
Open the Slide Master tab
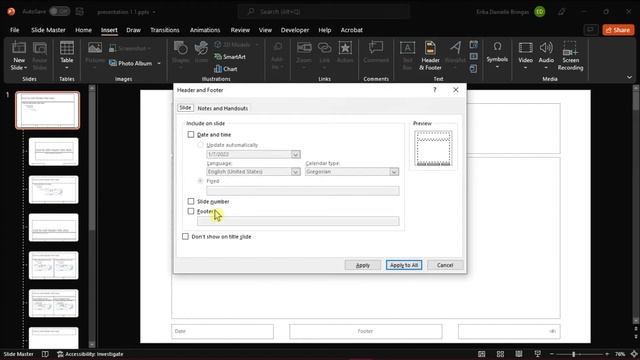(48, 30)
